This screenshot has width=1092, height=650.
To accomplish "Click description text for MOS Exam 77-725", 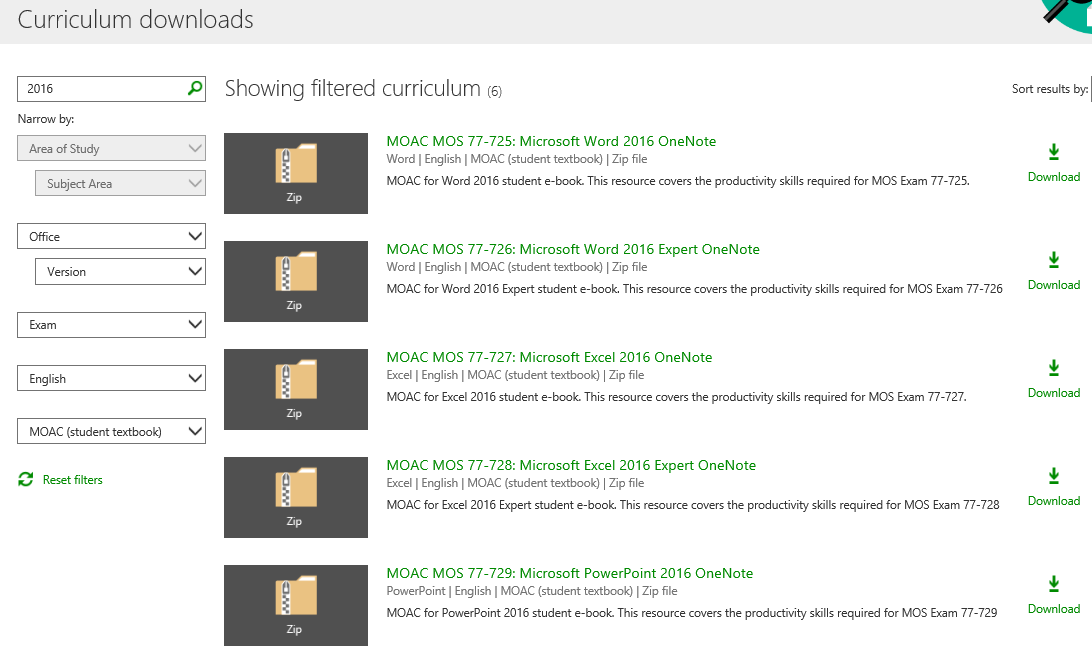I will click(678, 181).
